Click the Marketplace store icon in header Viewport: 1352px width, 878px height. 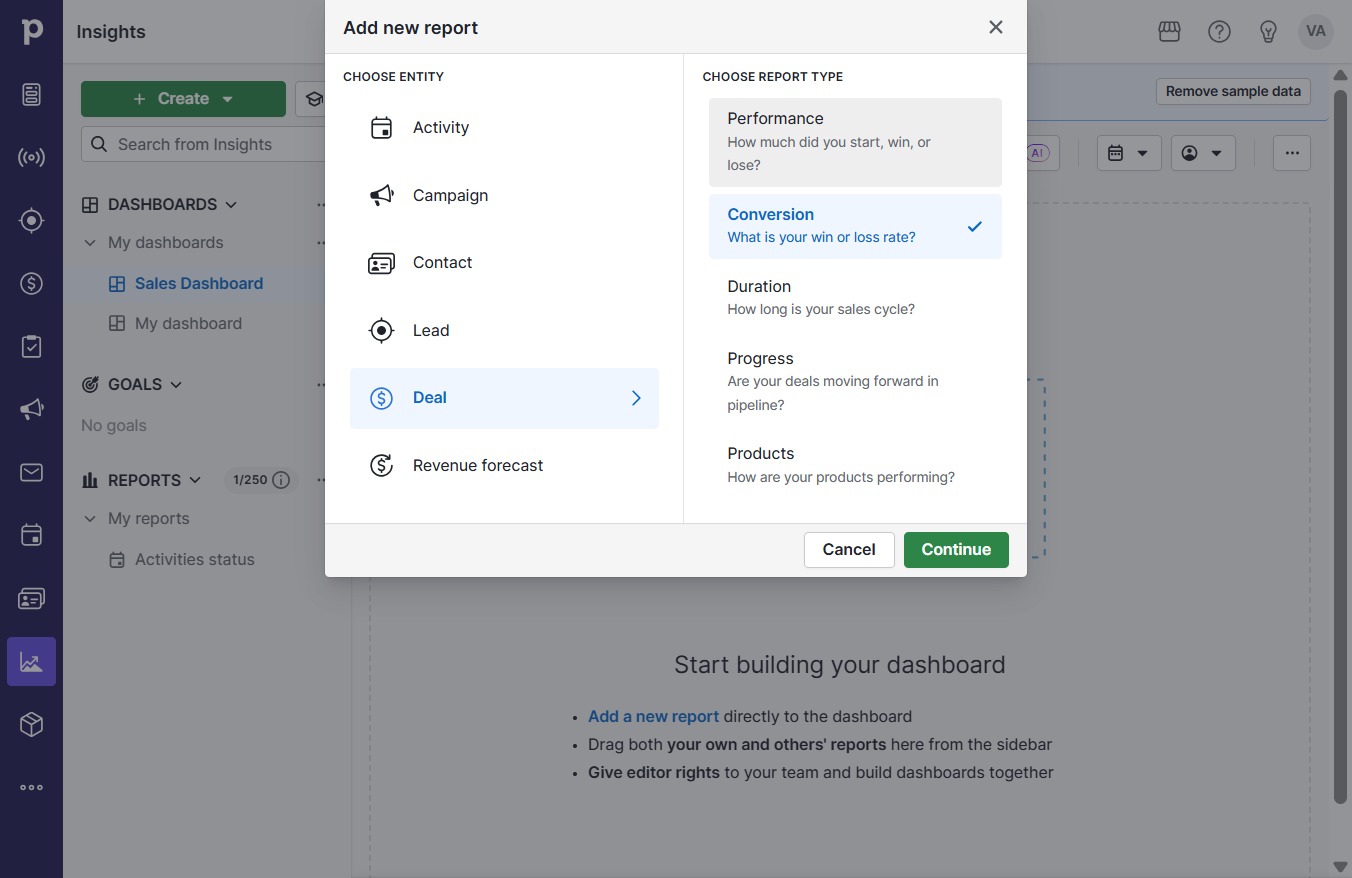(x=1170, y=32)
